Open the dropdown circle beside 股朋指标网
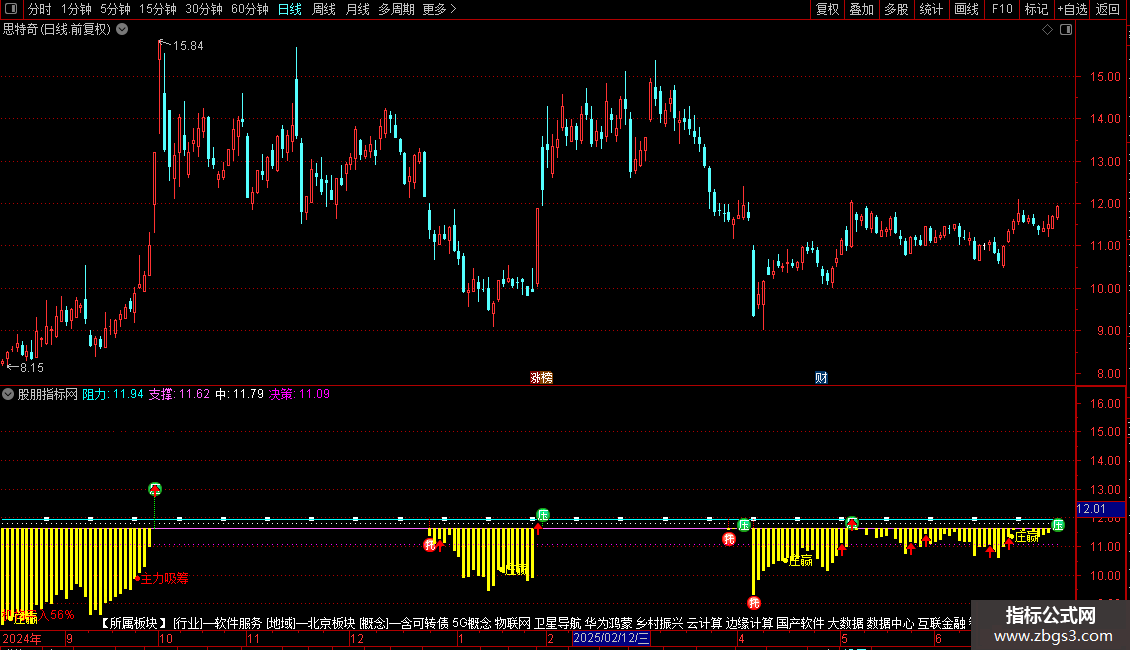Image resolution: width=1130 pixels, height=650 pixels. pyautogui.click(x=8, y=394)
